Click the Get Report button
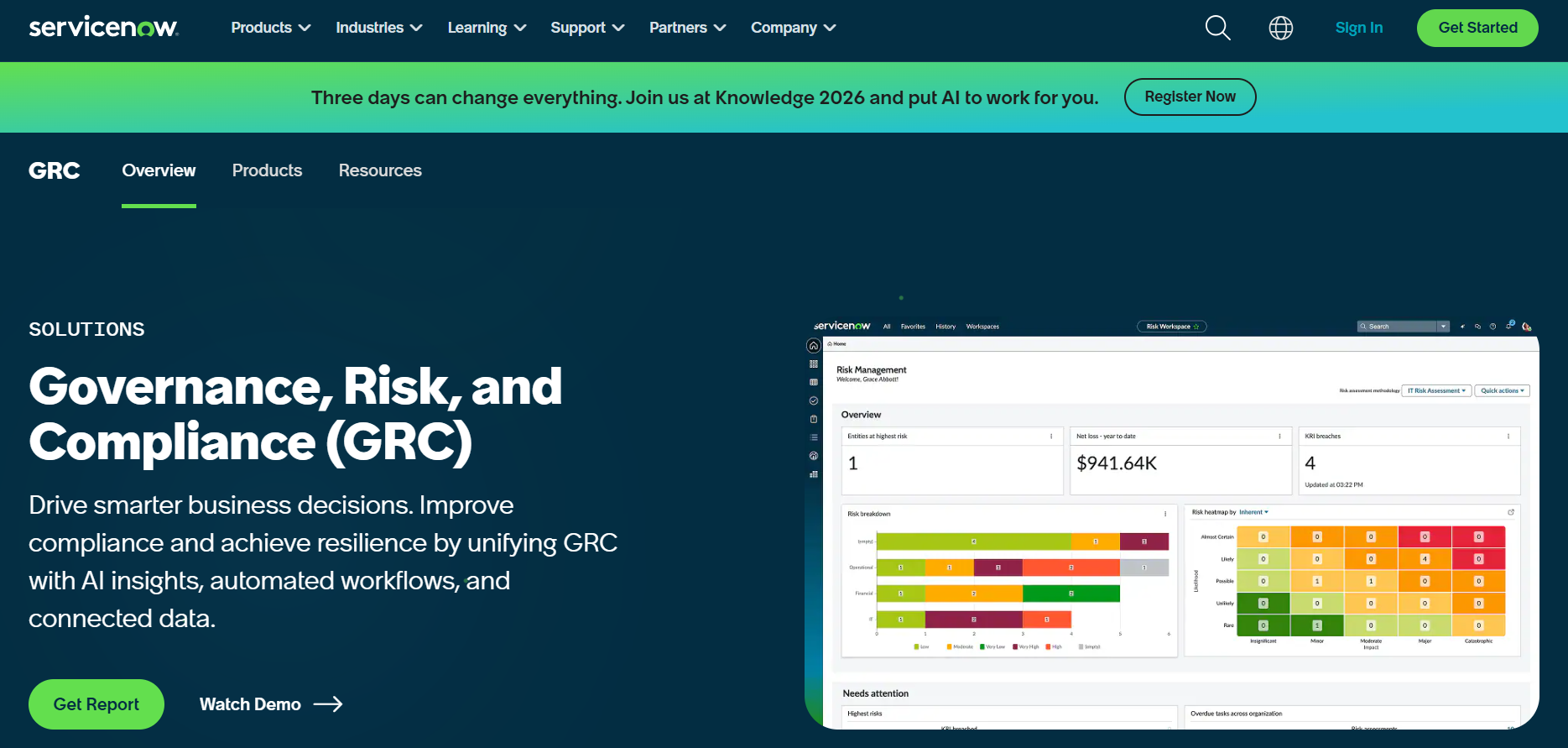The width and height of the screenshot is (1568, 748). point(96,704)
